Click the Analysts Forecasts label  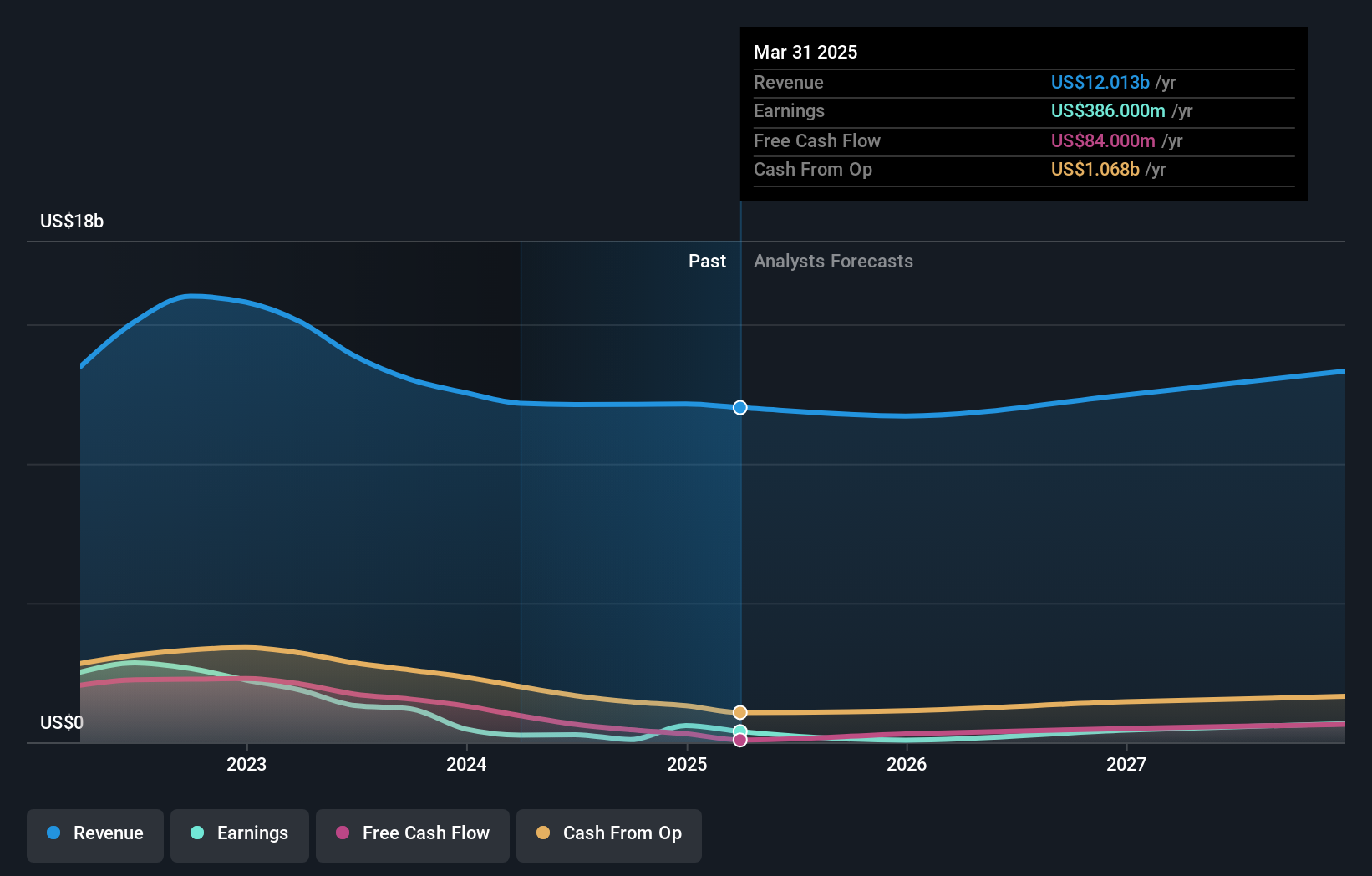click(833, 261)
